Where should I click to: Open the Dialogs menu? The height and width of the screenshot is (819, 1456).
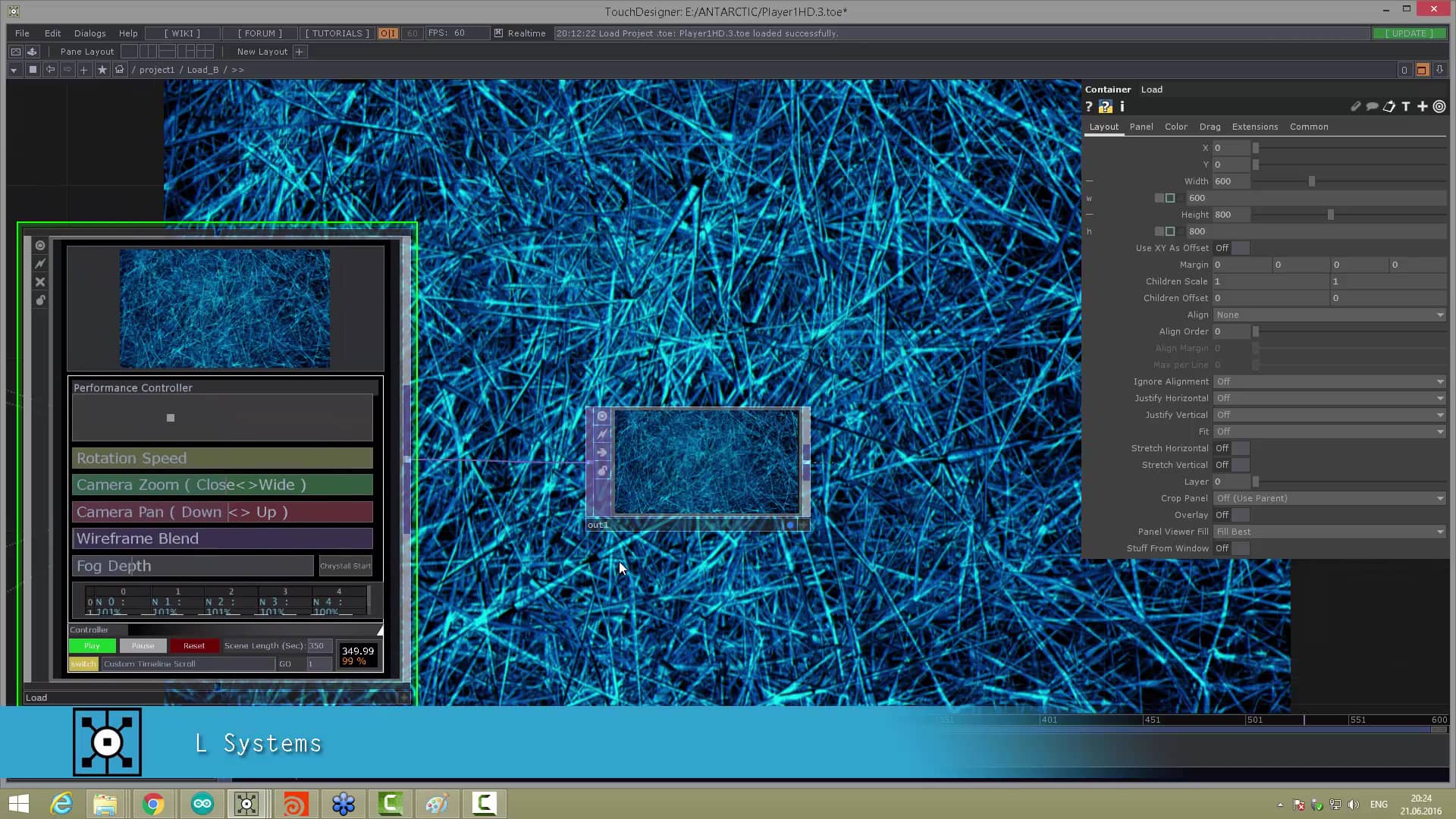pos(89,33)
